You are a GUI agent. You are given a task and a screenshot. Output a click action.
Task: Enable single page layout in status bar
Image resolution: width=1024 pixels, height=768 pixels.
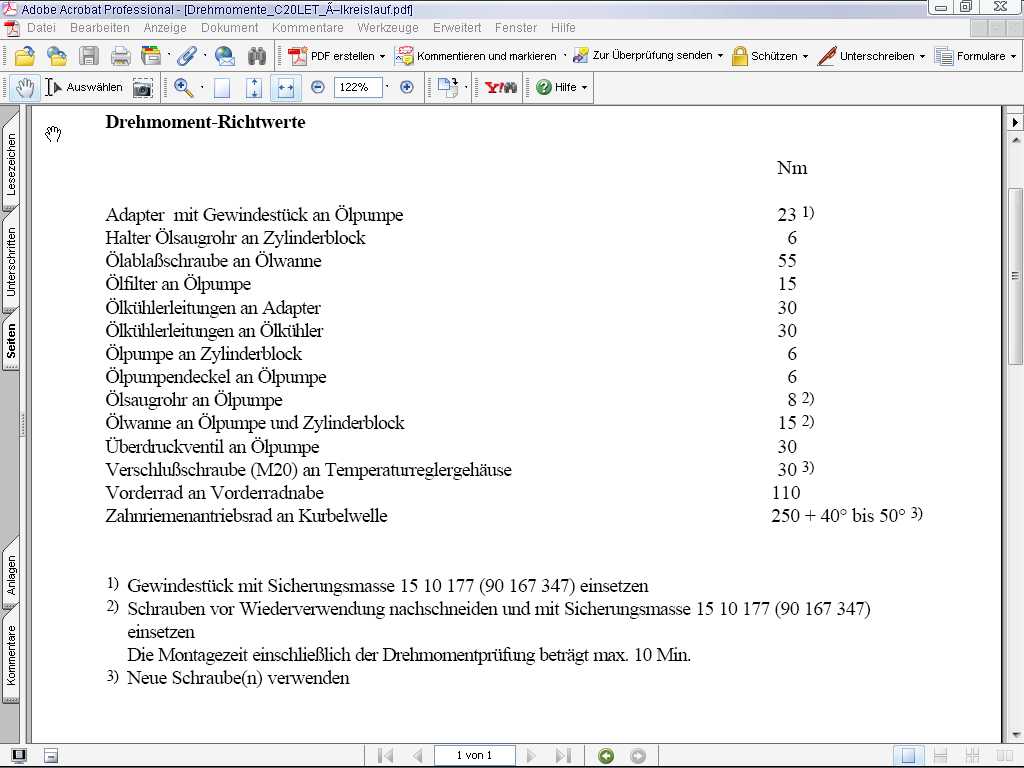click(x=908, y=756)
